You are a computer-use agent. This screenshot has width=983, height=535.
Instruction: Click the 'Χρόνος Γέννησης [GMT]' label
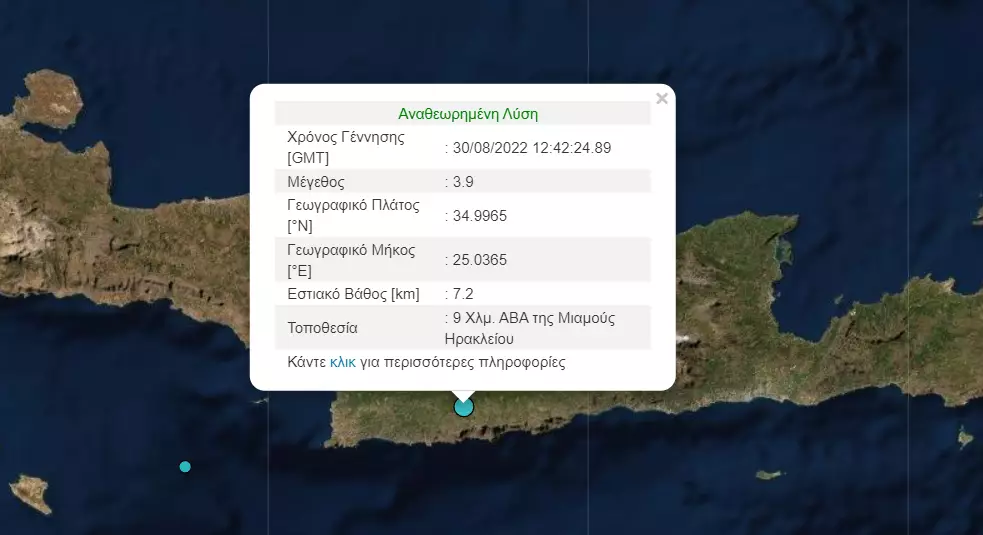pos(346,148)
